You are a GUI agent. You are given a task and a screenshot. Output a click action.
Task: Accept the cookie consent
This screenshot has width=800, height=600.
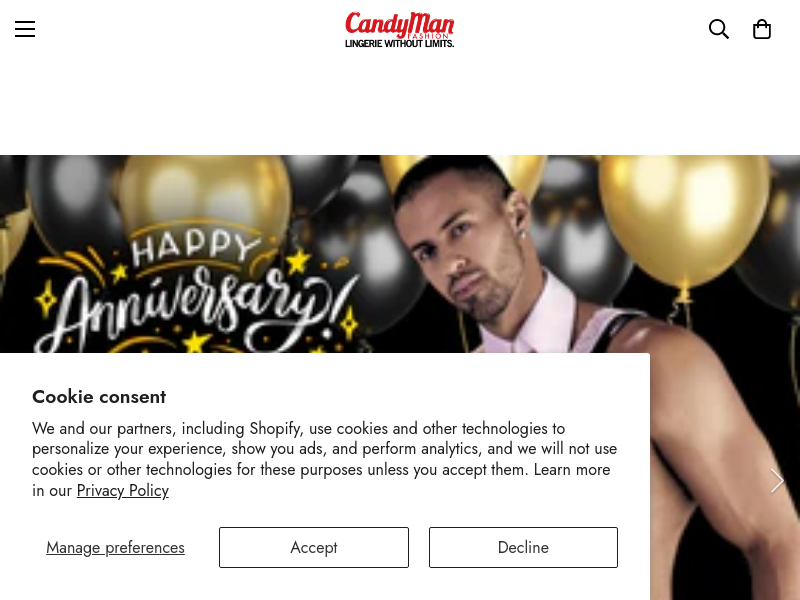pyautogui.click(x=314, y=547)
